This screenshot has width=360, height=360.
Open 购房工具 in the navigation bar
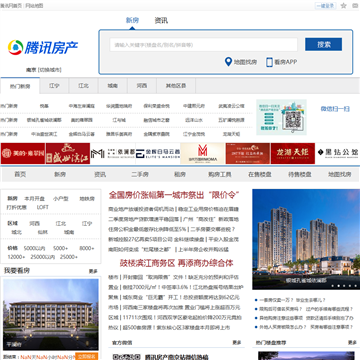tap(220, 174)
